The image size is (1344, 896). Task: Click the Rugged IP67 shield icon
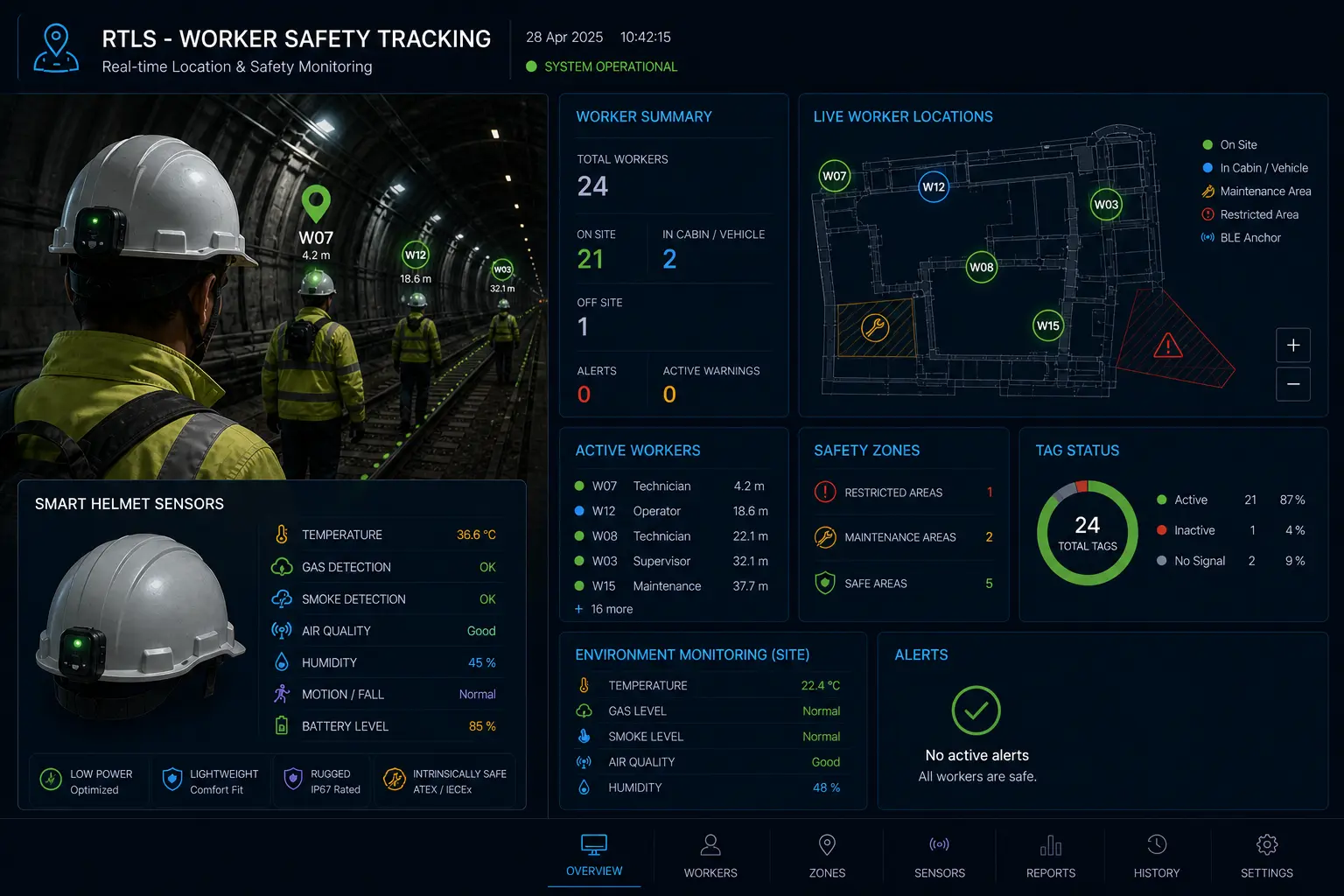(x=294, y=778)
